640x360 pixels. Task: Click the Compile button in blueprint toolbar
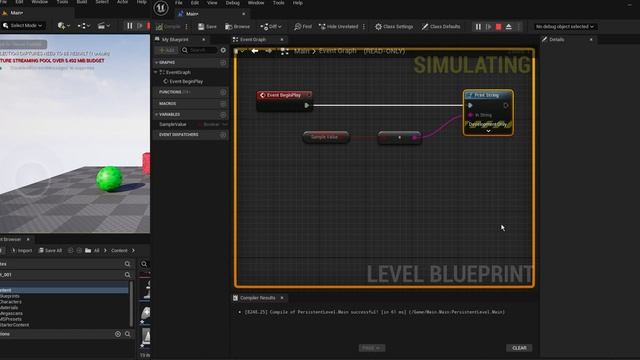(168, 27)
